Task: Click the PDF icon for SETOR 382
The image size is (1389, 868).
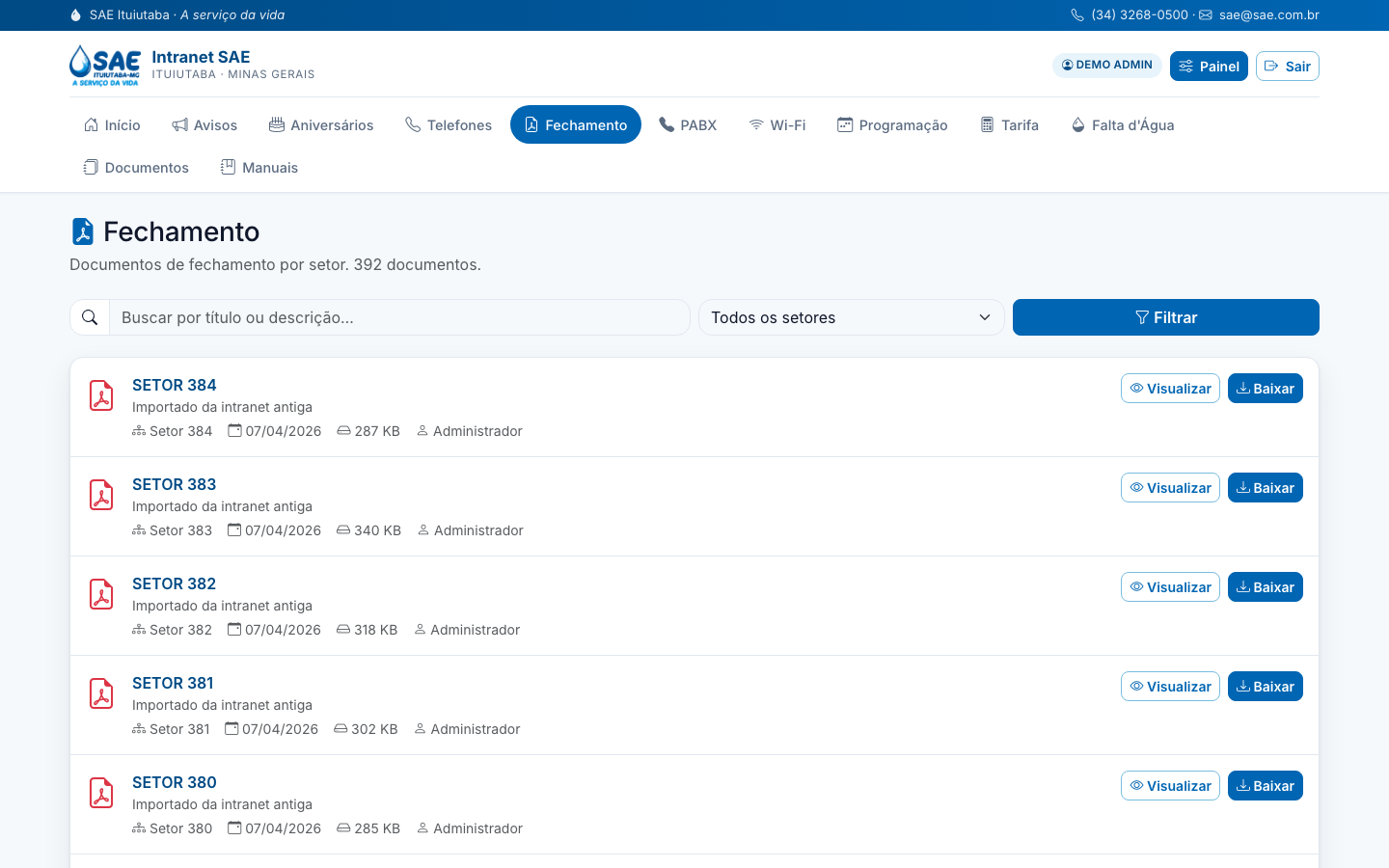Action: click(x=101, y=594)
